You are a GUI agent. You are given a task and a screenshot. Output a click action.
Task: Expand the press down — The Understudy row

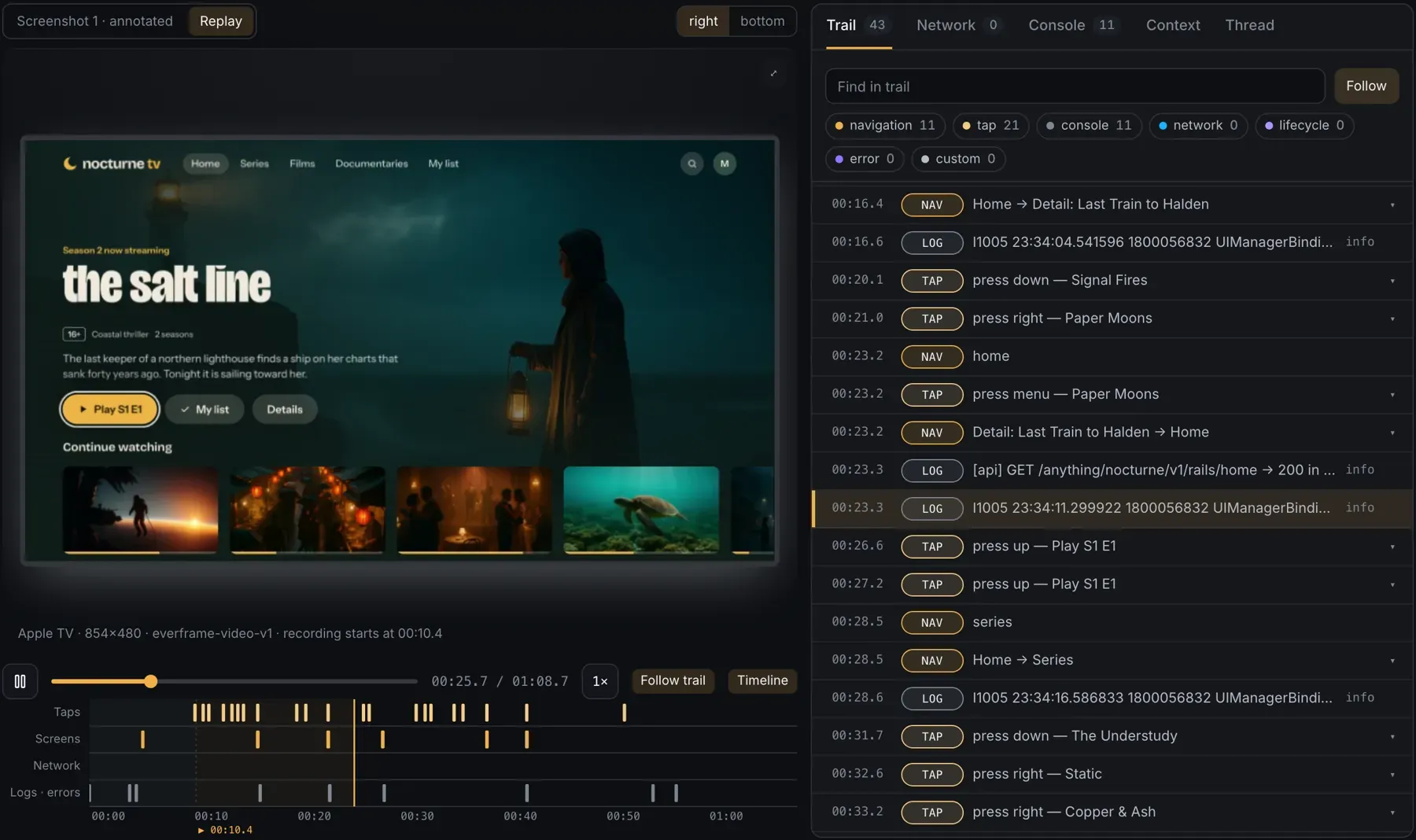coord(1392,736)
